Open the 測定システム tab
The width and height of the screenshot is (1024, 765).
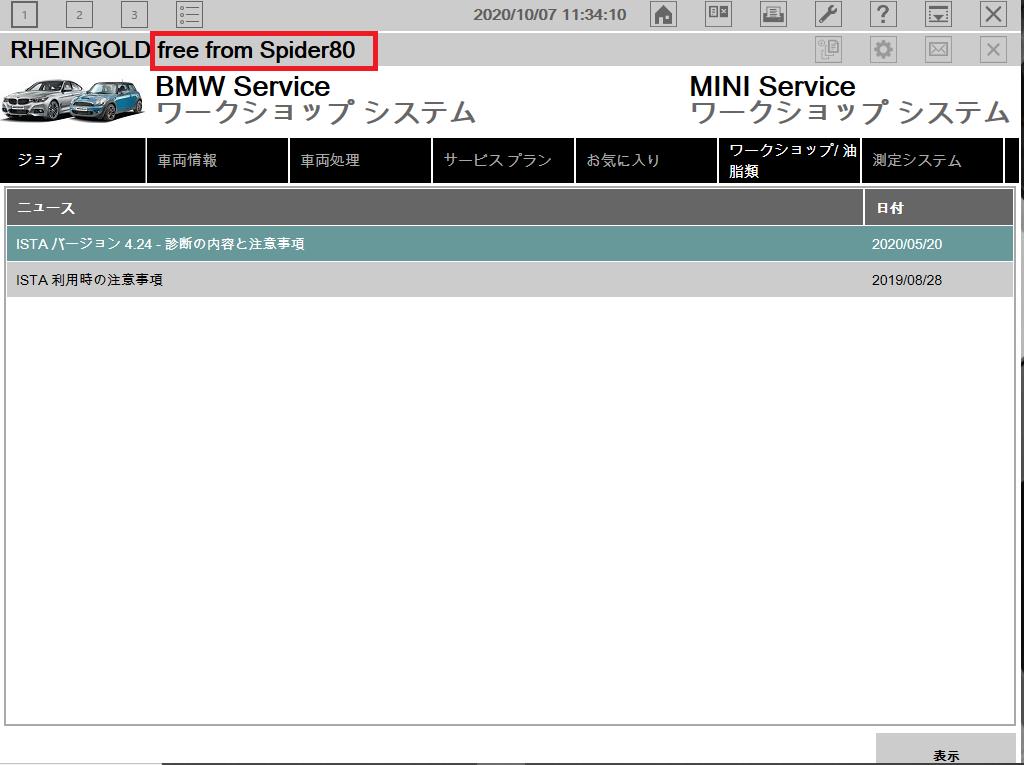(x=933, y=160)
